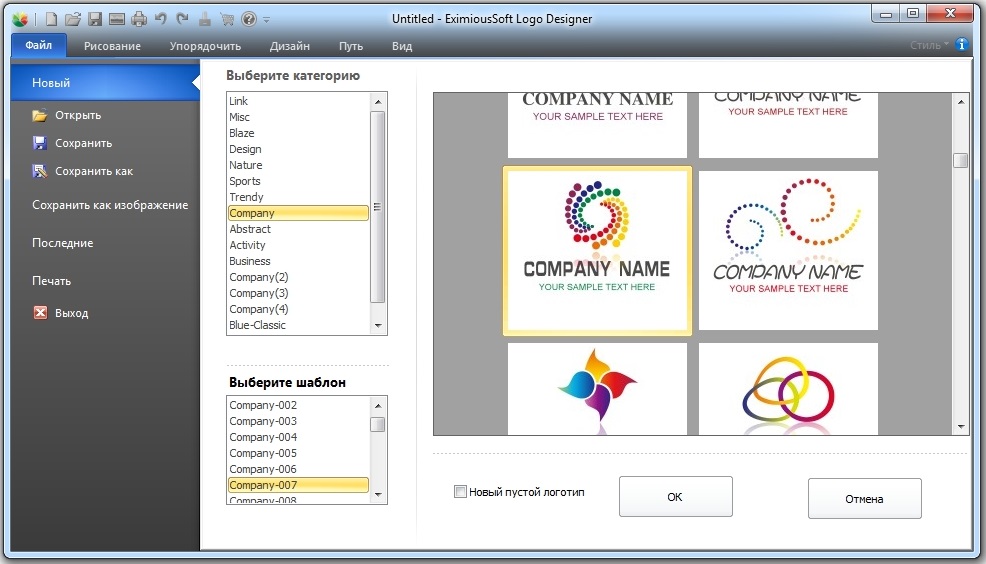This screenshot has width=986, height=564.
Task: Click the red Выход exit icon
Action: (40, 312)
